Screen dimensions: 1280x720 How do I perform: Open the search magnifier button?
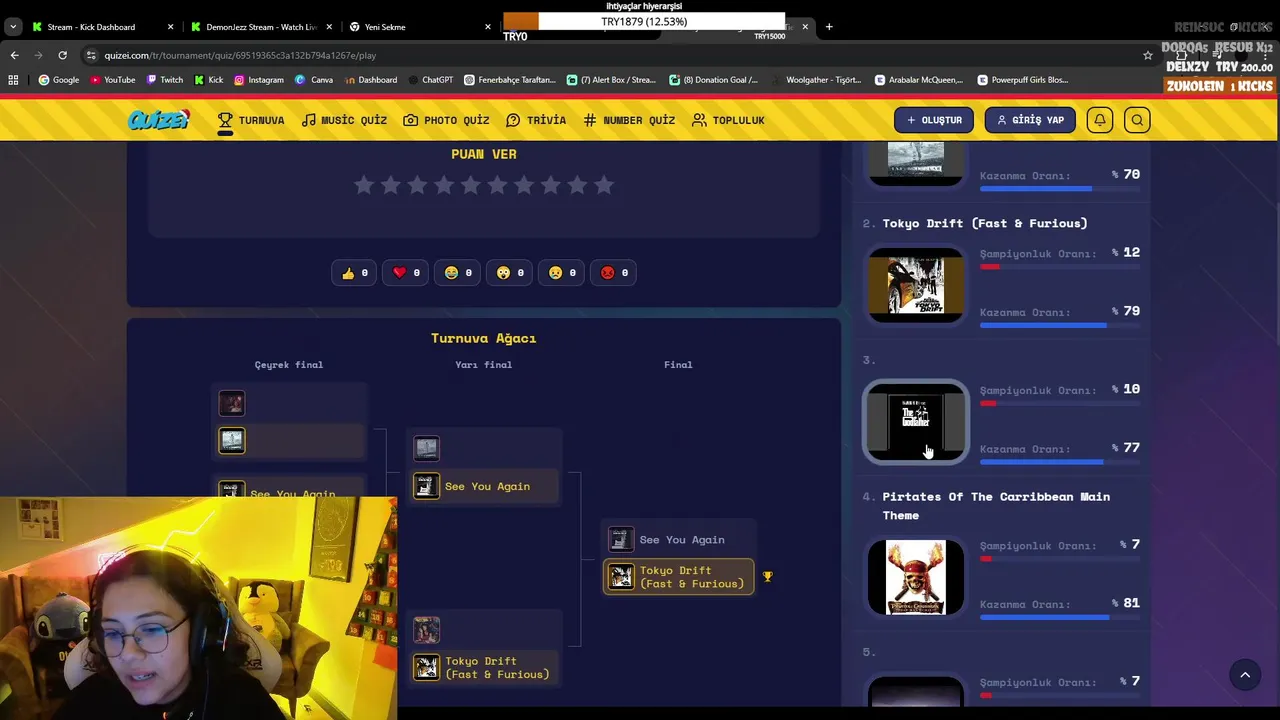point(1137,120)
